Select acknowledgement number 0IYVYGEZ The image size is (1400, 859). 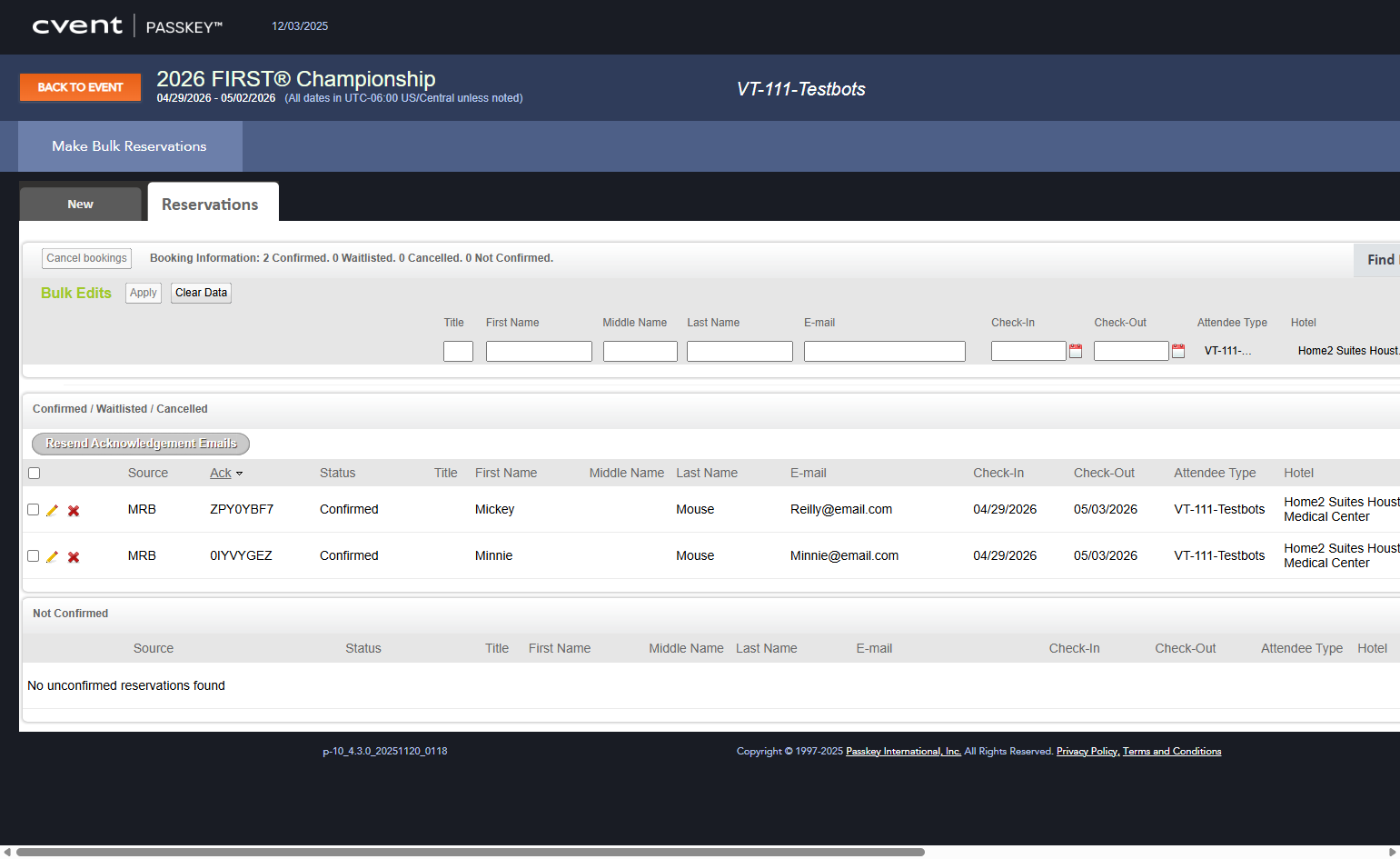(x=241, y=556)
